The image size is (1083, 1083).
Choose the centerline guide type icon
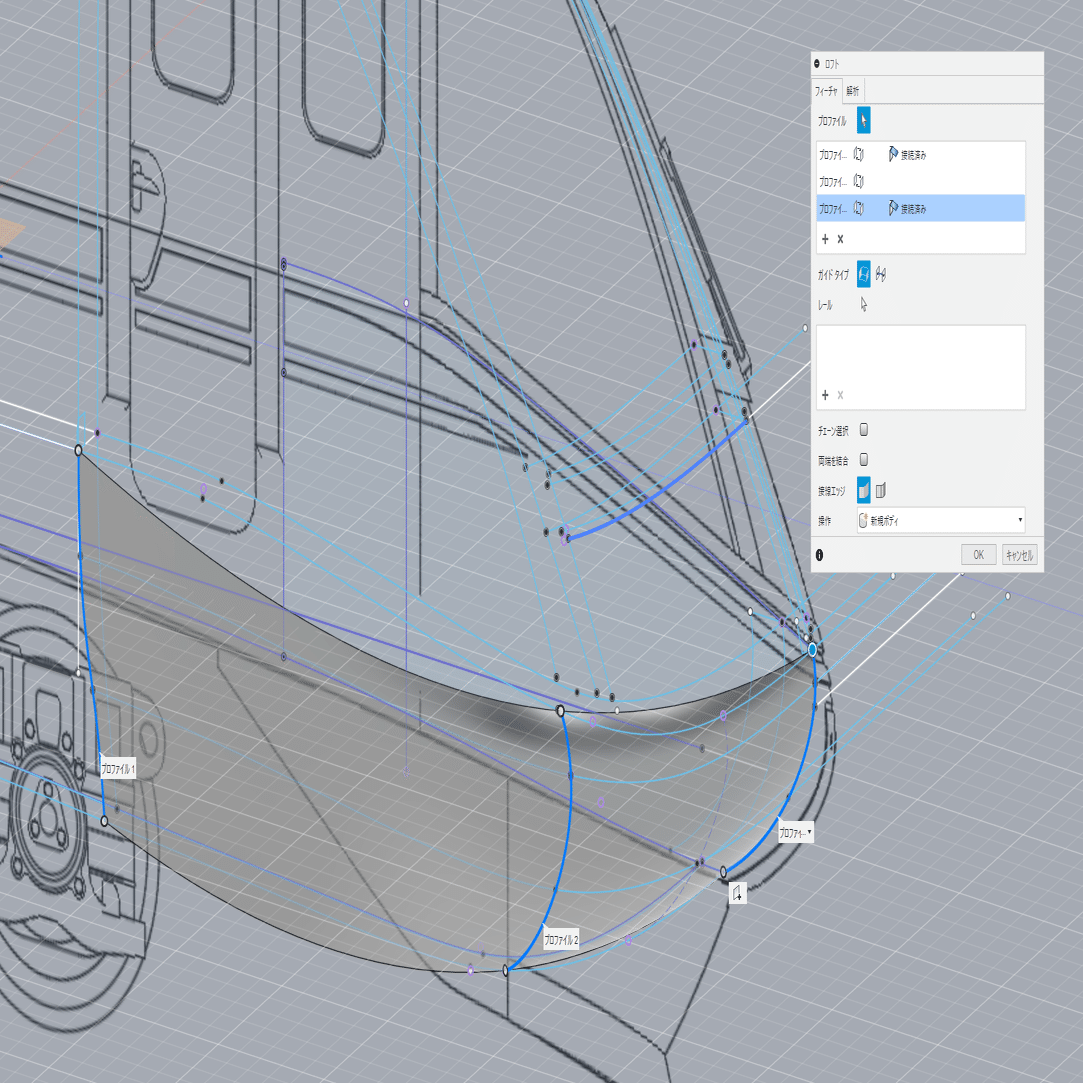pos(881,274)
